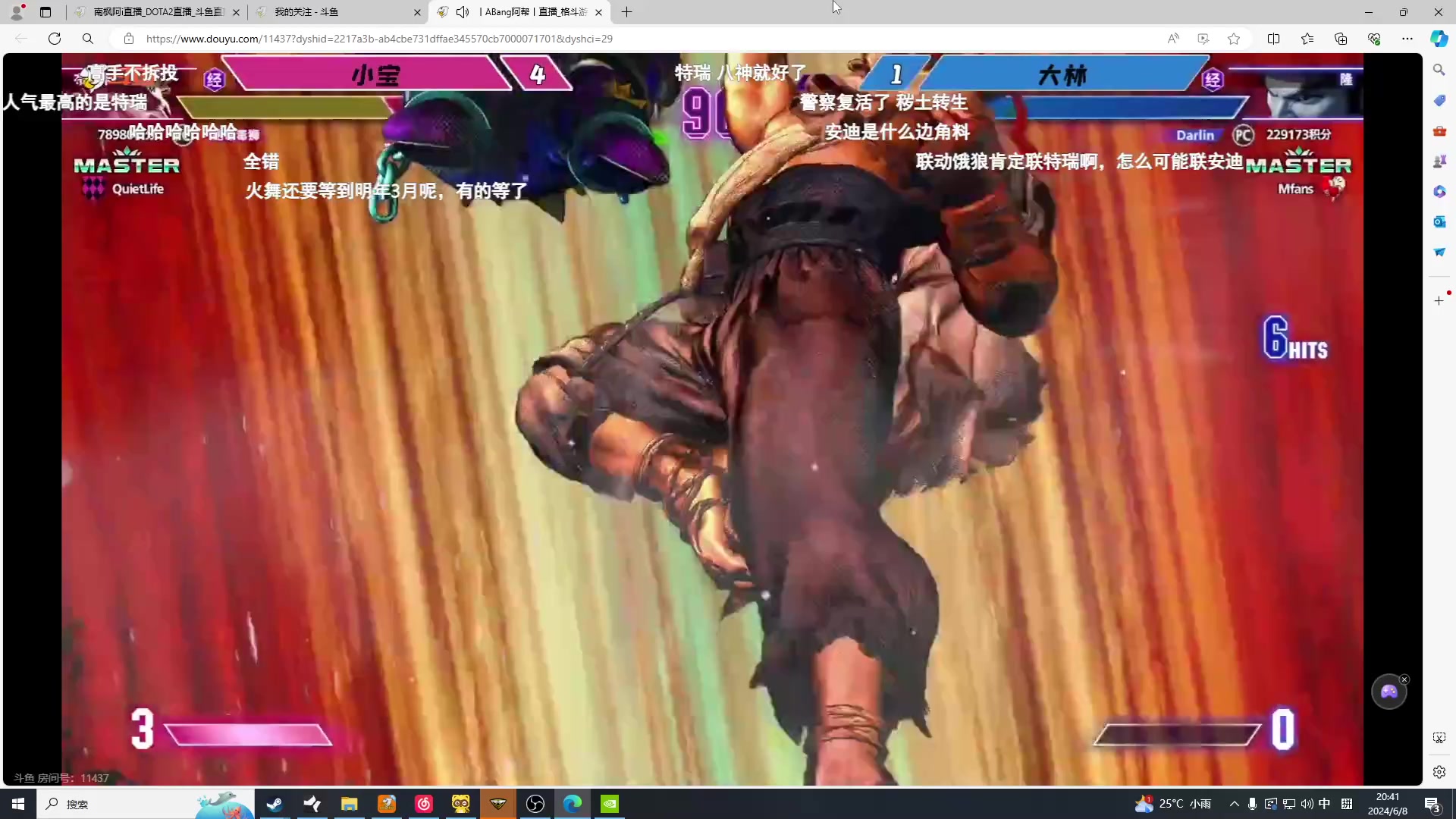This screenshot has width=1456, height=819.
Task: Click the search magnifier in toolbar
Action: 88,39
